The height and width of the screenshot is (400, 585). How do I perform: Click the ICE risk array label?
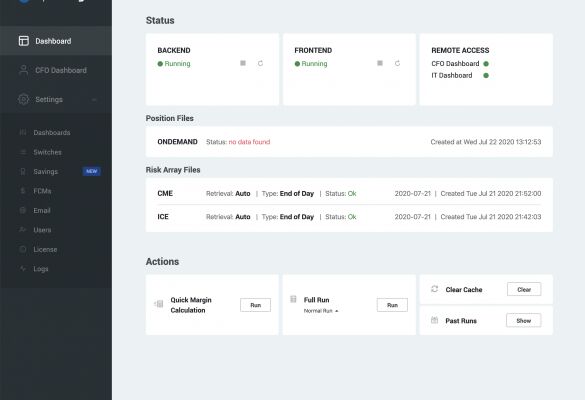(x=163, y=217)
